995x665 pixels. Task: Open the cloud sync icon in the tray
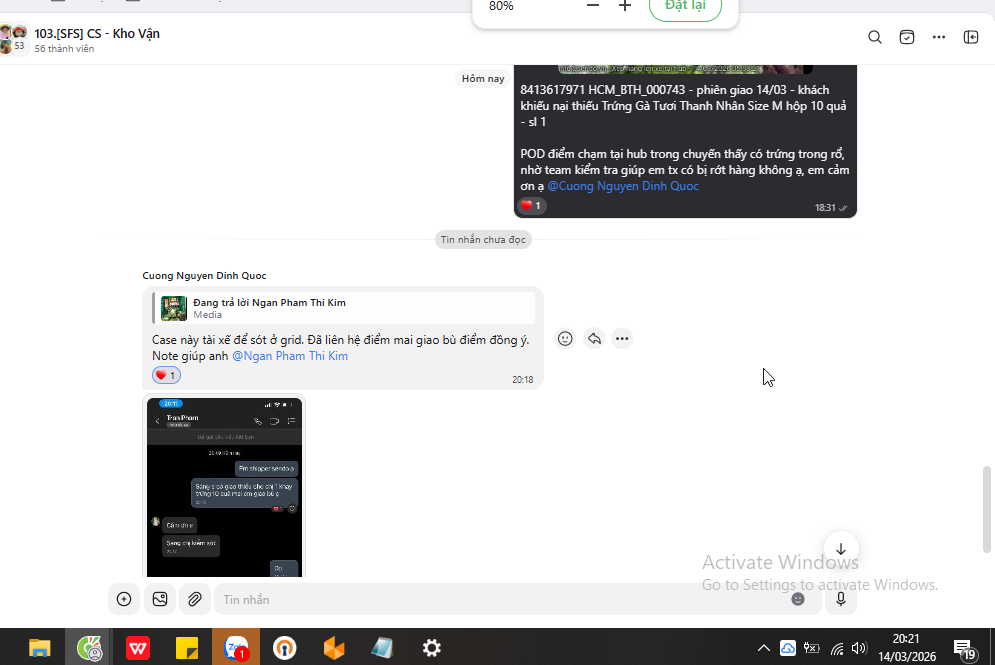tap(787, 648)
